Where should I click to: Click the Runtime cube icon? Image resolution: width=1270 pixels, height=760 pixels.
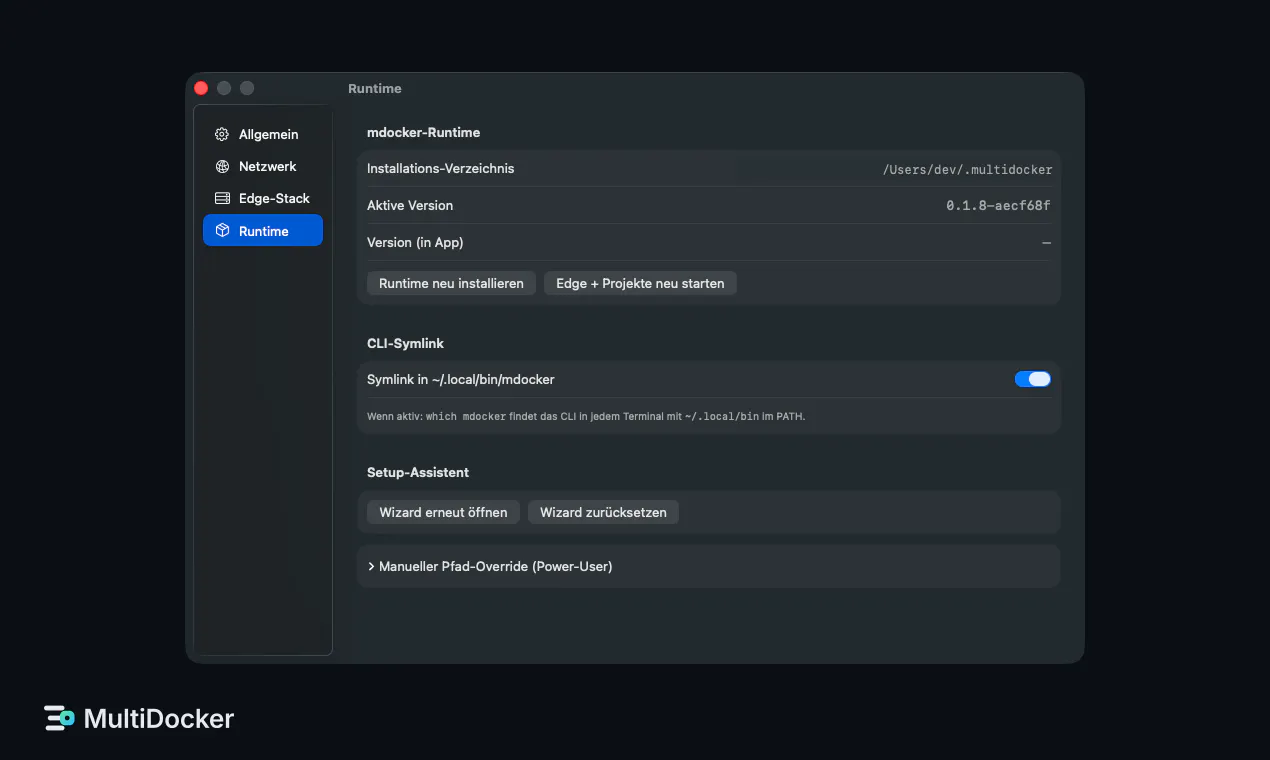(222, 230)
